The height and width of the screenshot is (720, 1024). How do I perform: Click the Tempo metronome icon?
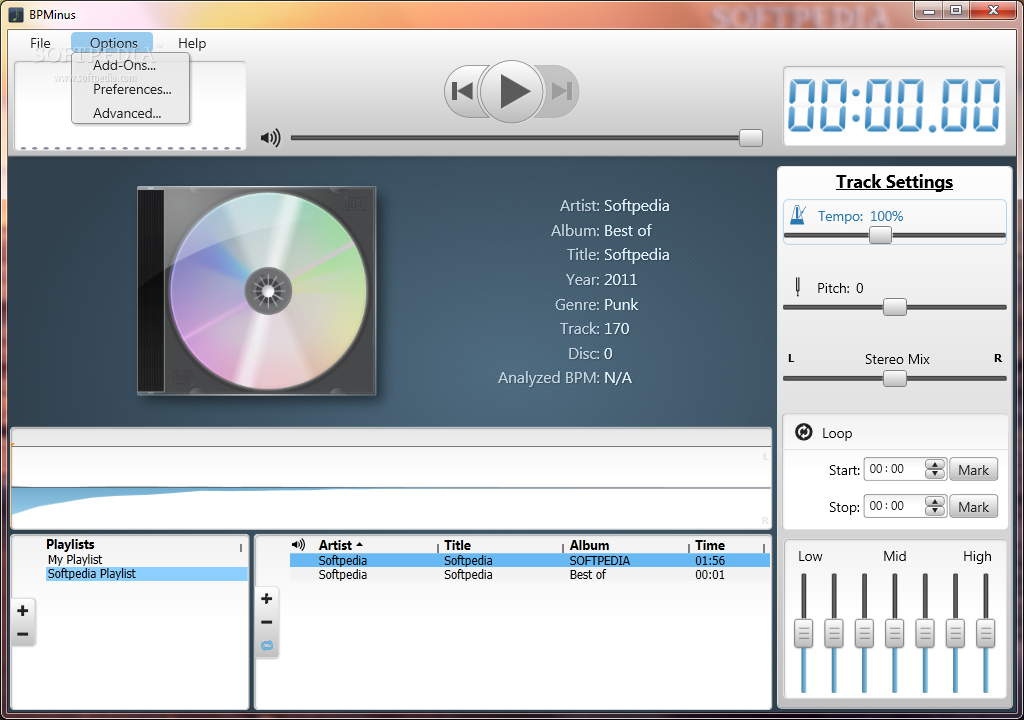[797, 215]
